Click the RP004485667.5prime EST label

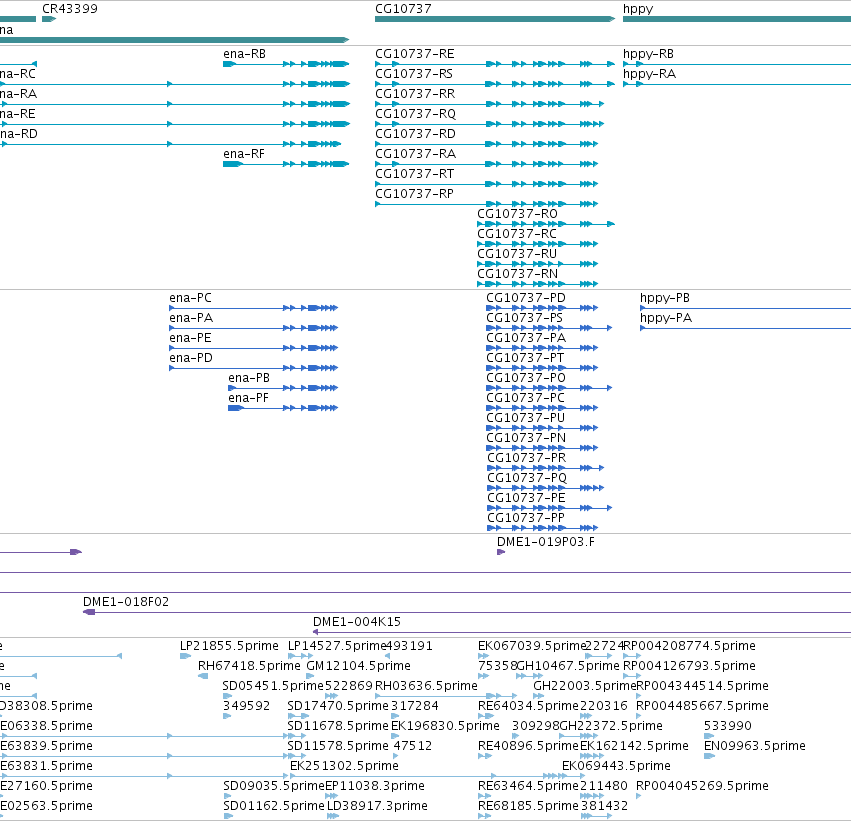click(x=702, y=706)
